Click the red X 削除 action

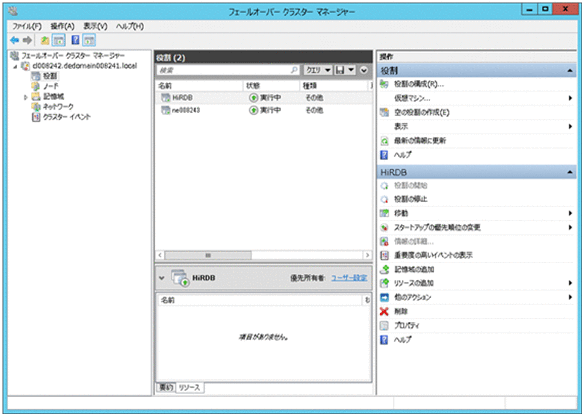(x=394, y=311)
